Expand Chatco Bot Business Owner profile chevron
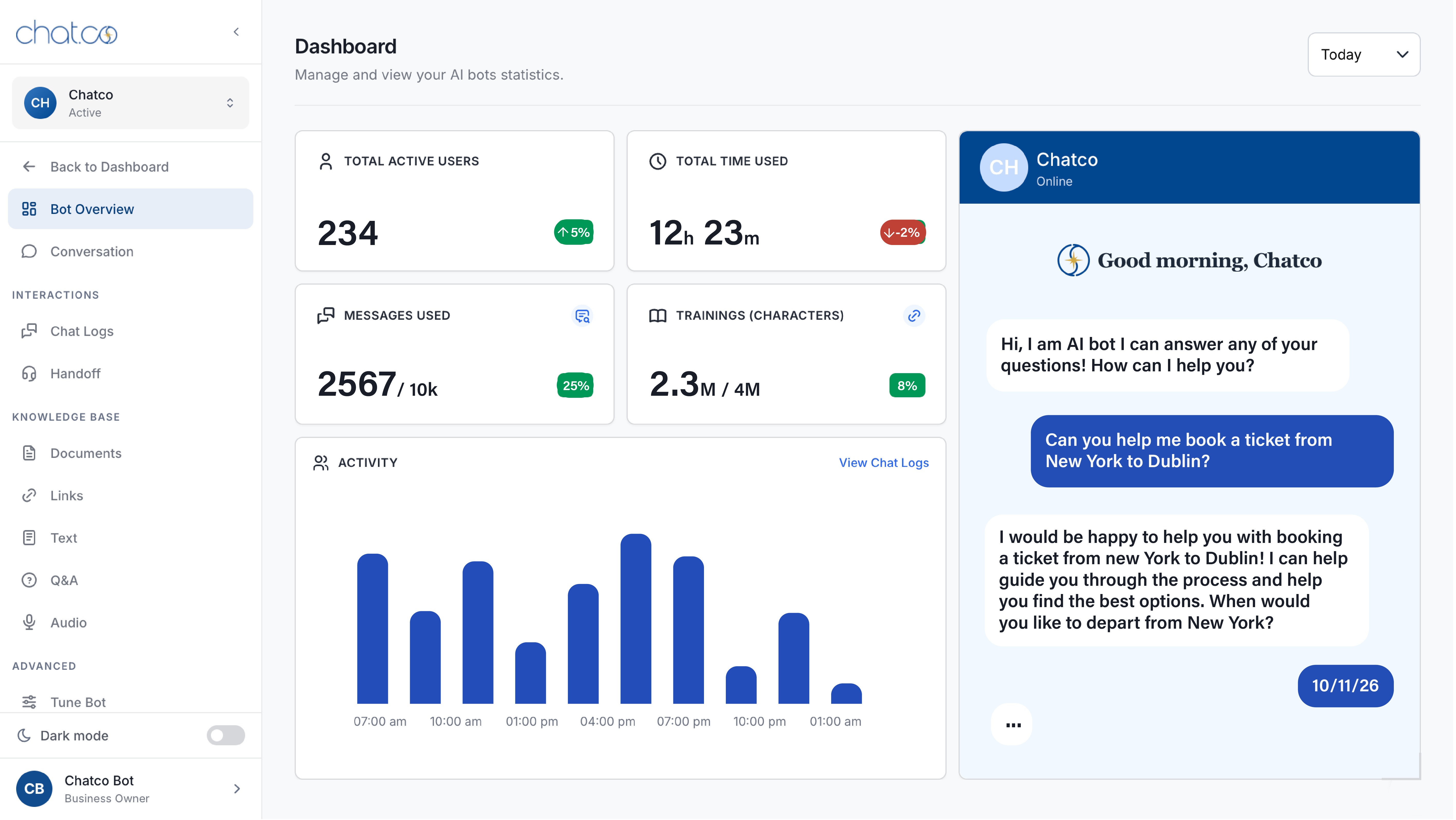This screenshot has width=1456, height=820. point(237,789)
